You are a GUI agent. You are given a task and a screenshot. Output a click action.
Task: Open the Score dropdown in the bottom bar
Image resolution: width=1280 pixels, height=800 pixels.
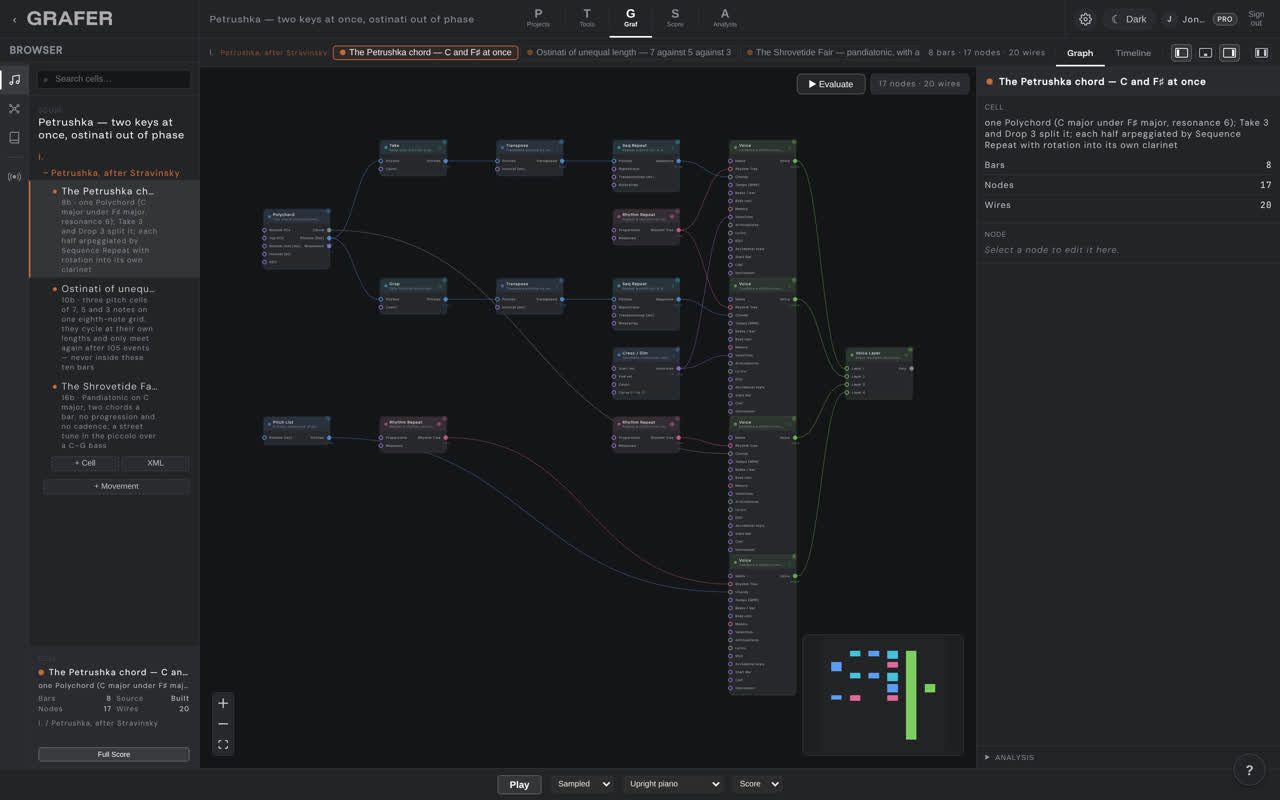757,784
